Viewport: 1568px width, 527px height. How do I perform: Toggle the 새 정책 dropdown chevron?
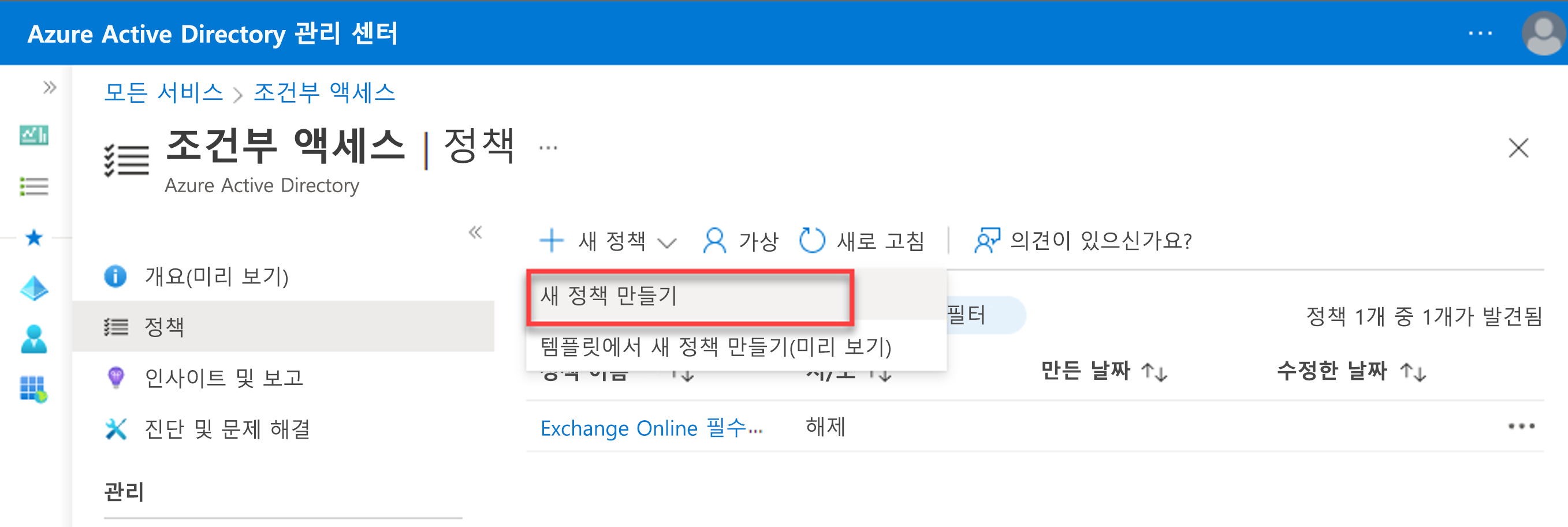[667, 244]
